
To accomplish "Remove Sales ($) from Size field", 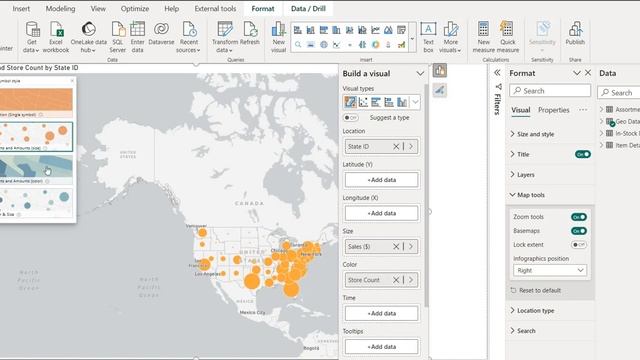I will pyautogui.click(x=396, y=246).
